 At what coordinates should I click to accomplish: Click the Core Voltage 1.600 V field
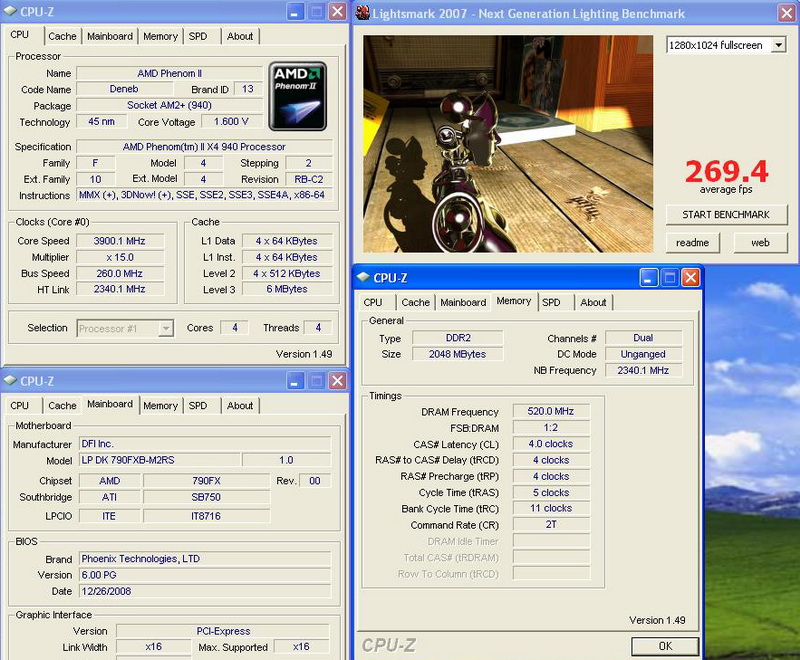pyautogui.click(x=231, y=122)
